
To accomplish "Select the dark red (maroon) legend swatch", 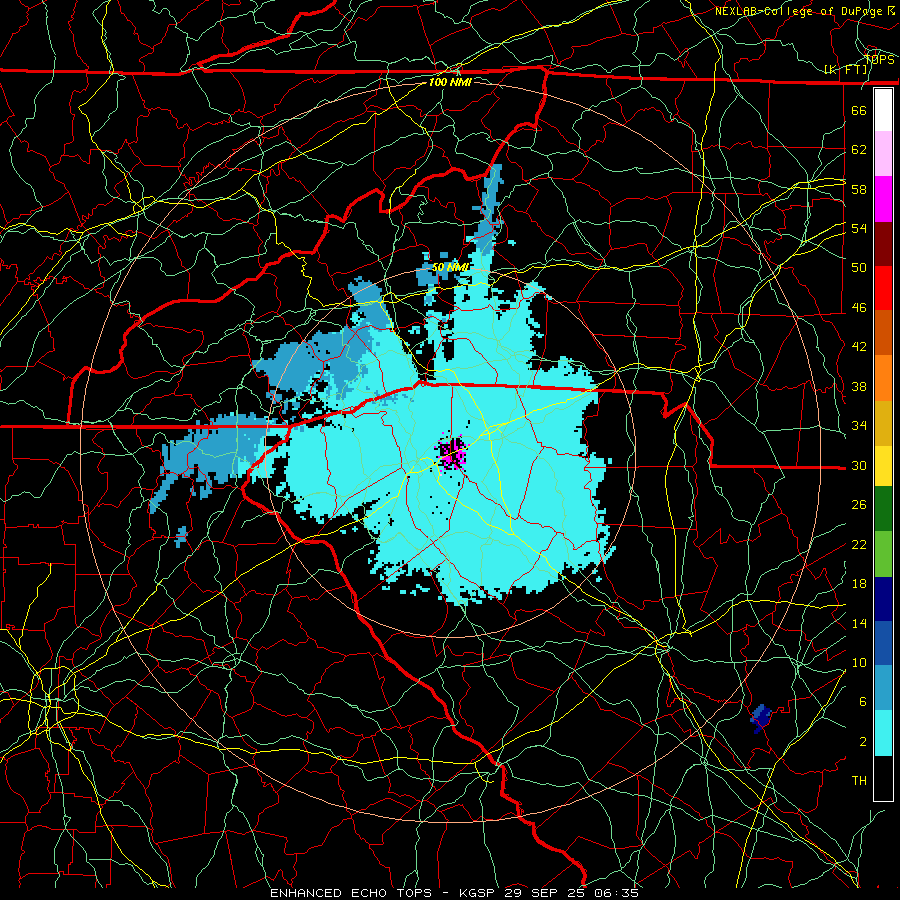I will tap(883, 244).
